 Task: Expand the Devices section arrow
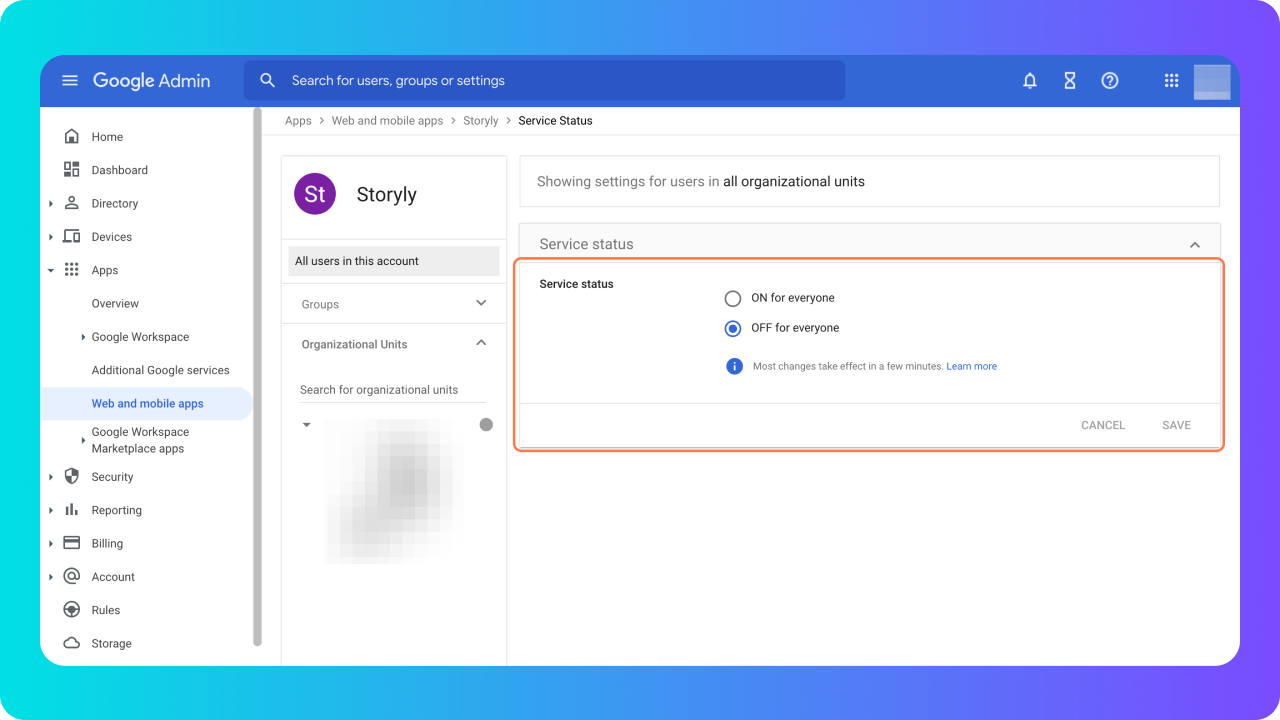(x=51, y=237)
